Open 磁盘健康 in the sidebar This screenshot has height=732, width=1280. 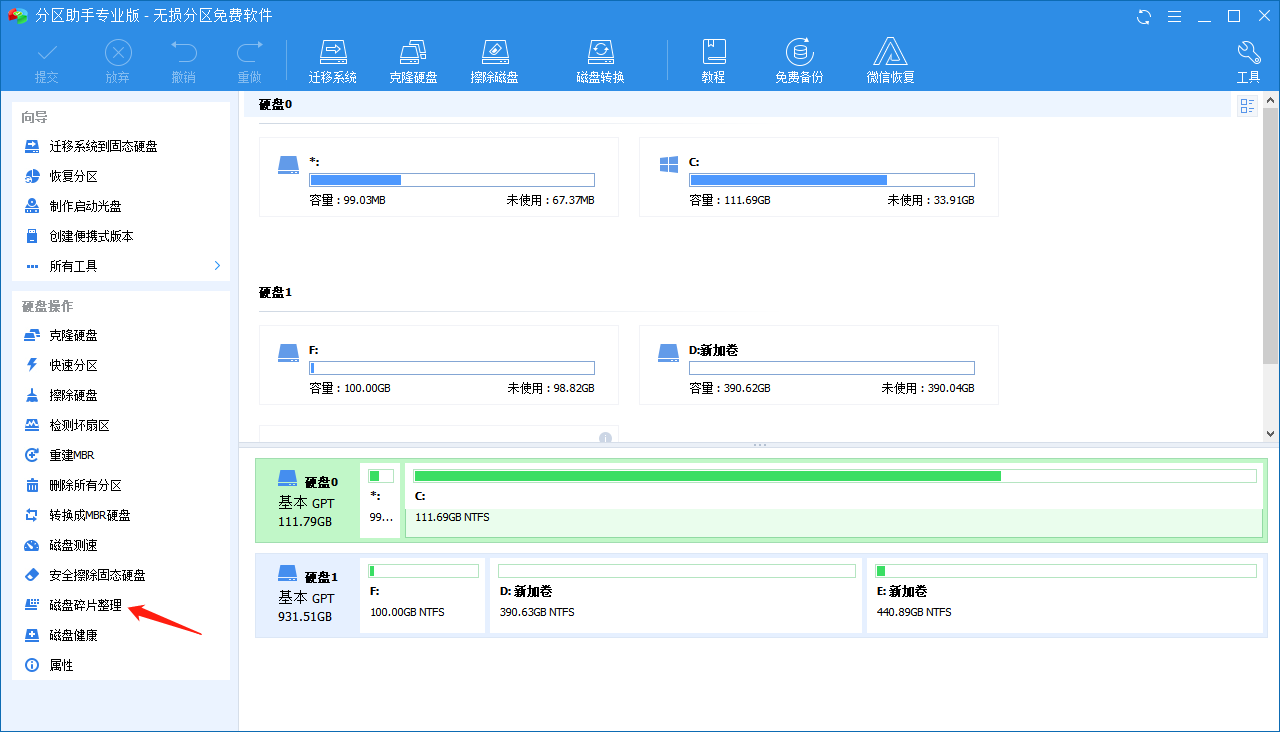(73, 635)
